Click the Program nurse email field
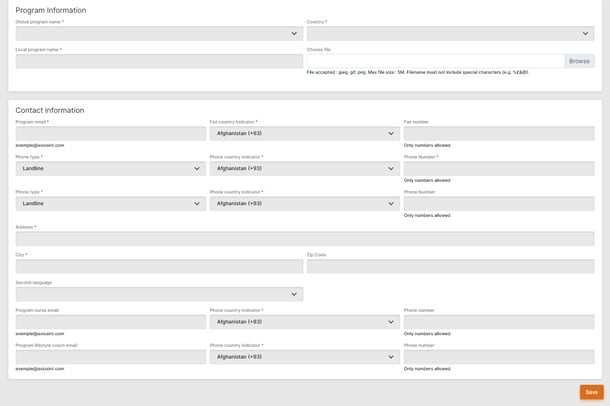610x406 pixels. [x=110, y=322]
